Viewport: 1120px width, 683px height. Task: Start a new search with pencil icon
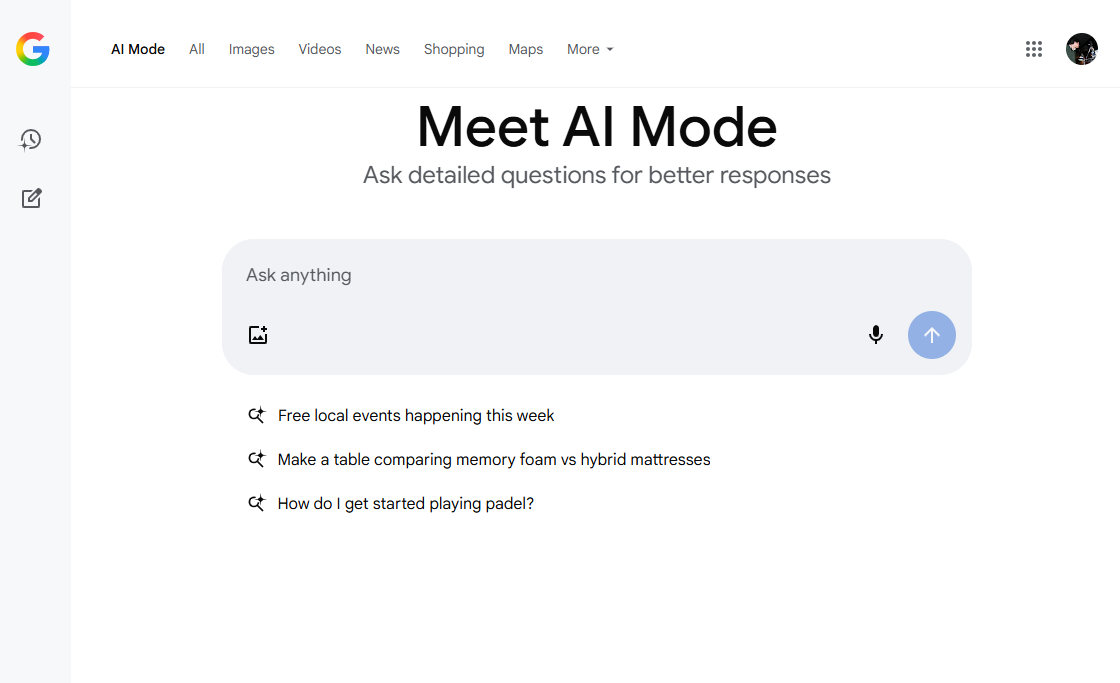pos(31,198)
